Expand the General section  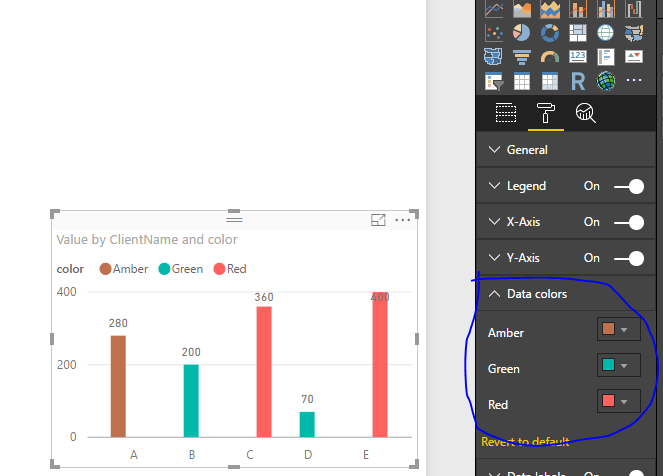coord(566,150)
